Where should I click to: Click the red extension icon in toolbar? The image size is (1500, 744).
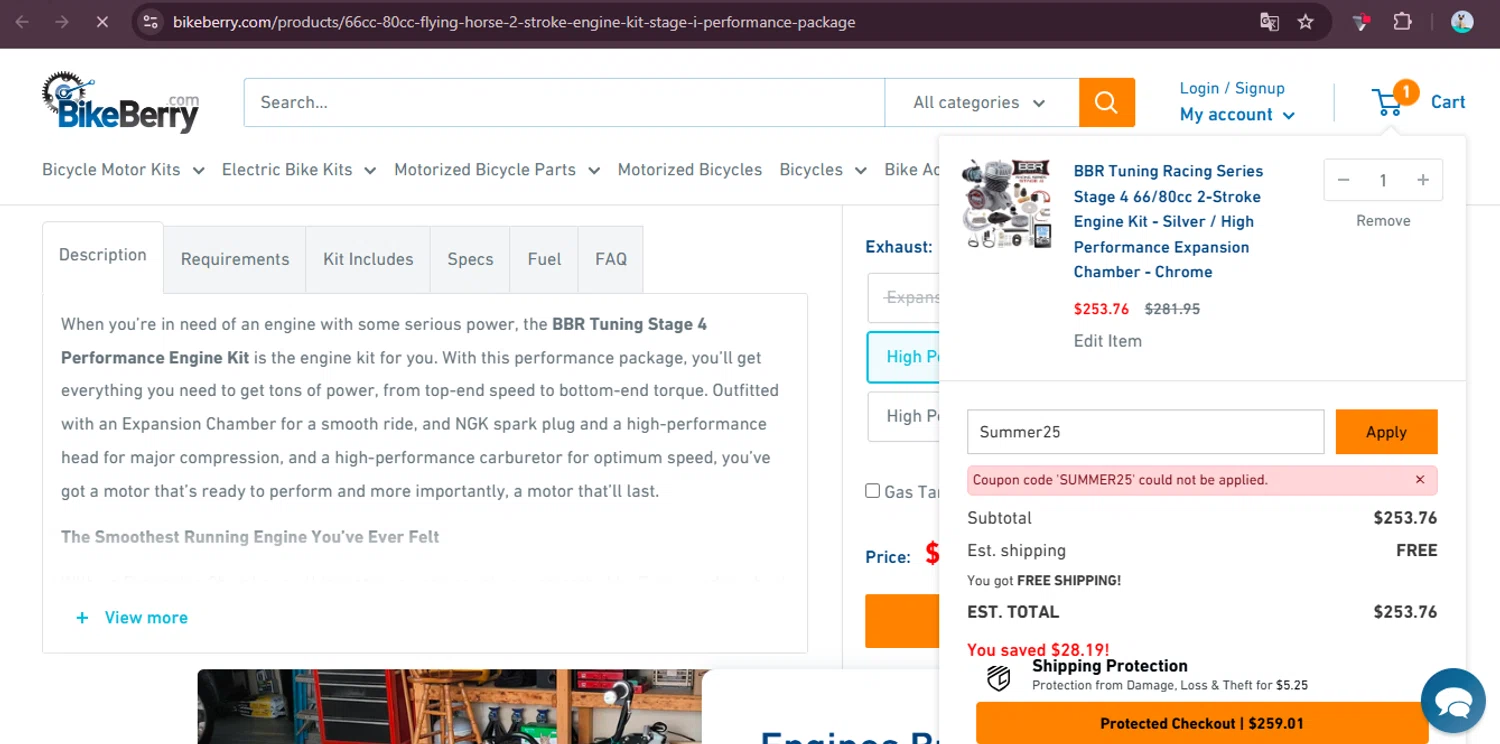(1361, 22)
